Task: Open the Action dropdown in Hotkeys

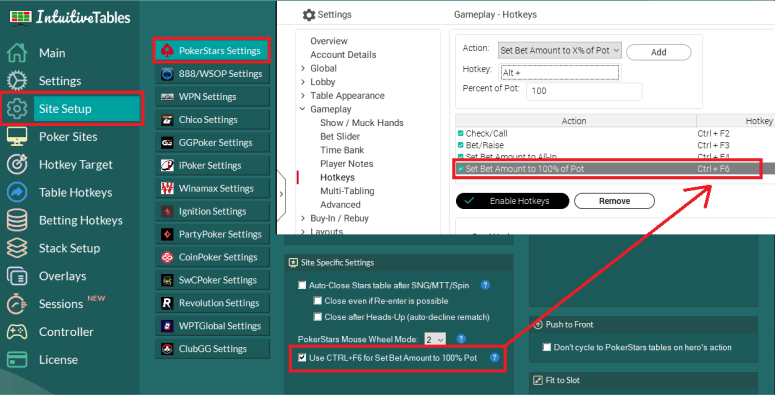Action: pos(560,50)
